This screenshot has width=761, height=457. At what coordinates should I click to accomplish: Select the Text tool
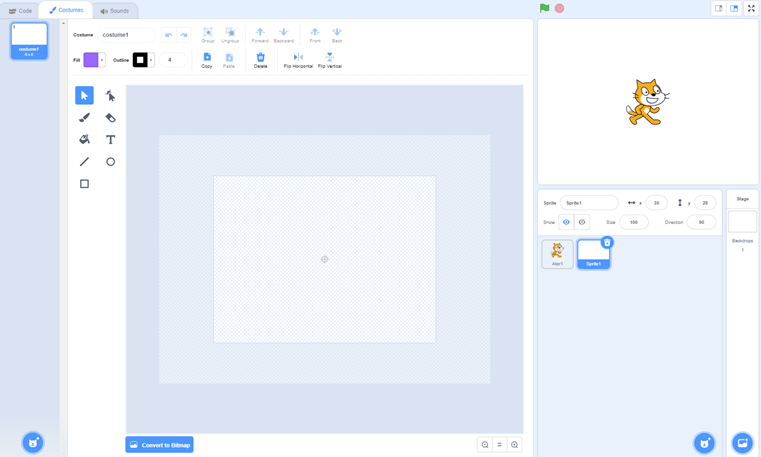pyautogui.click(x=110, y=140)
